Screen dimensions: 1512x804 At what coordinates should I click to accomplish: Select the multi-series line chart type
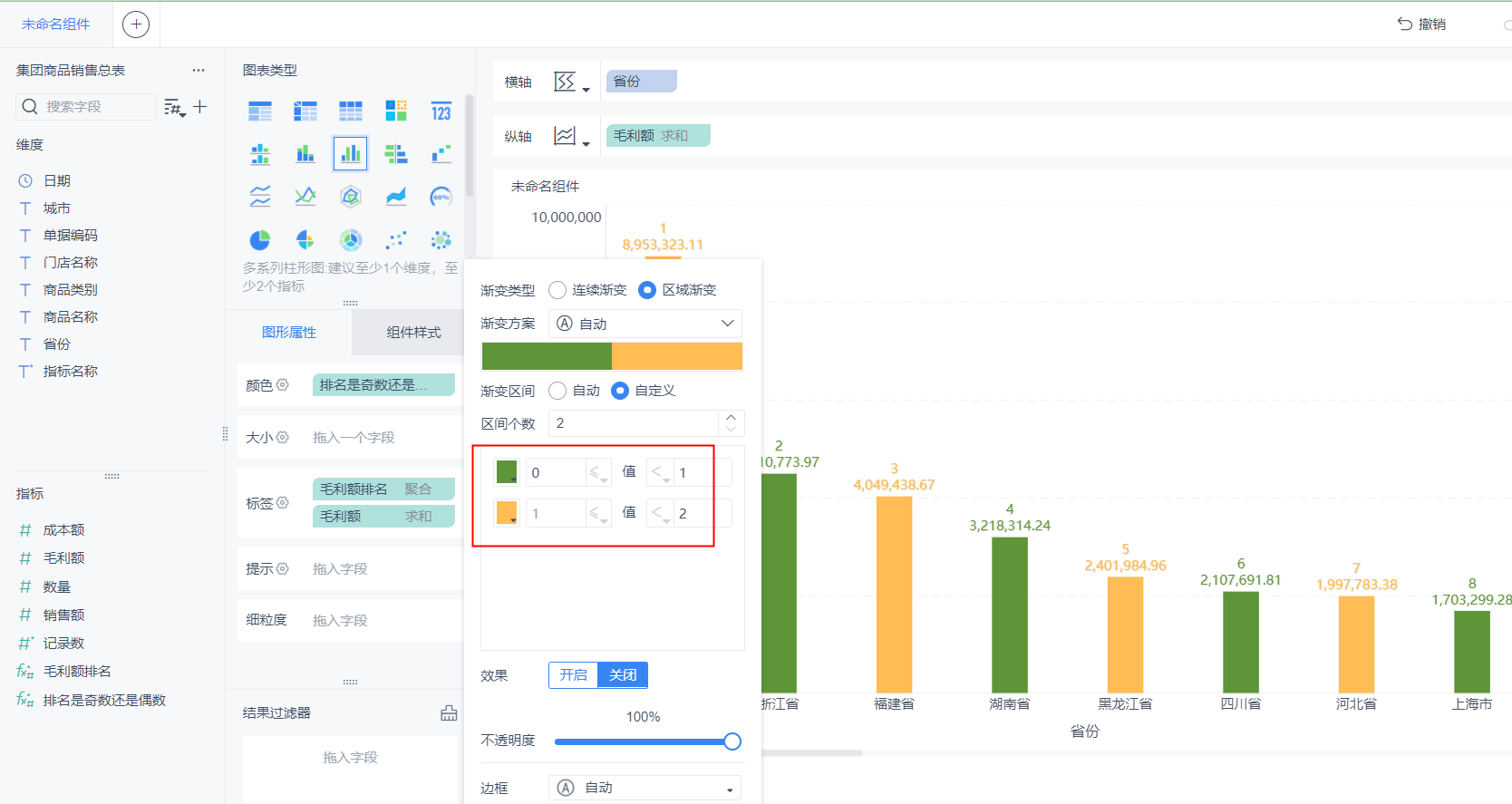click(305, 196)
